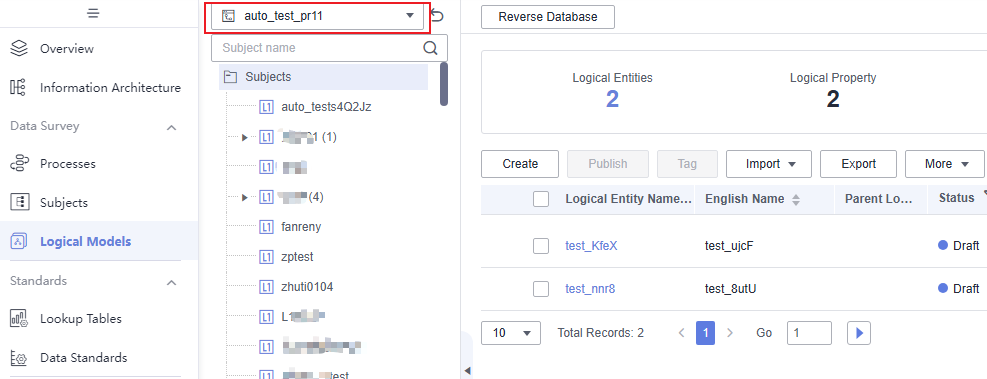Open Overview in the sidebar
Viewport: 987px width, 379px height.
tap(67, 48)
